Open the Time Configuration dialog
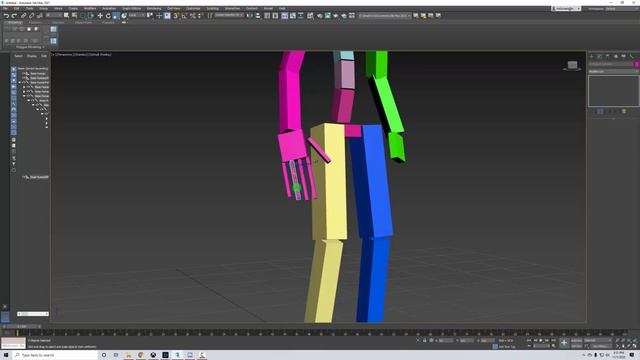 pos(553,346)
